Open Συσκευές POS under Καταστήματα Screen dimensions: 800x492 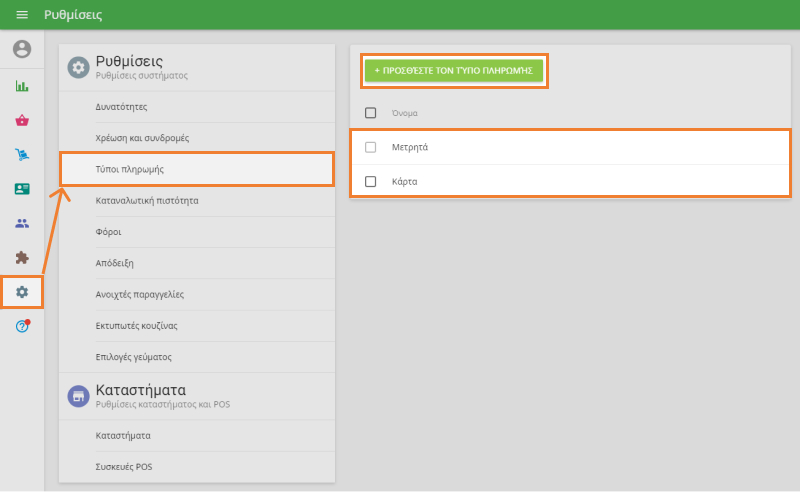coord(123,467)
